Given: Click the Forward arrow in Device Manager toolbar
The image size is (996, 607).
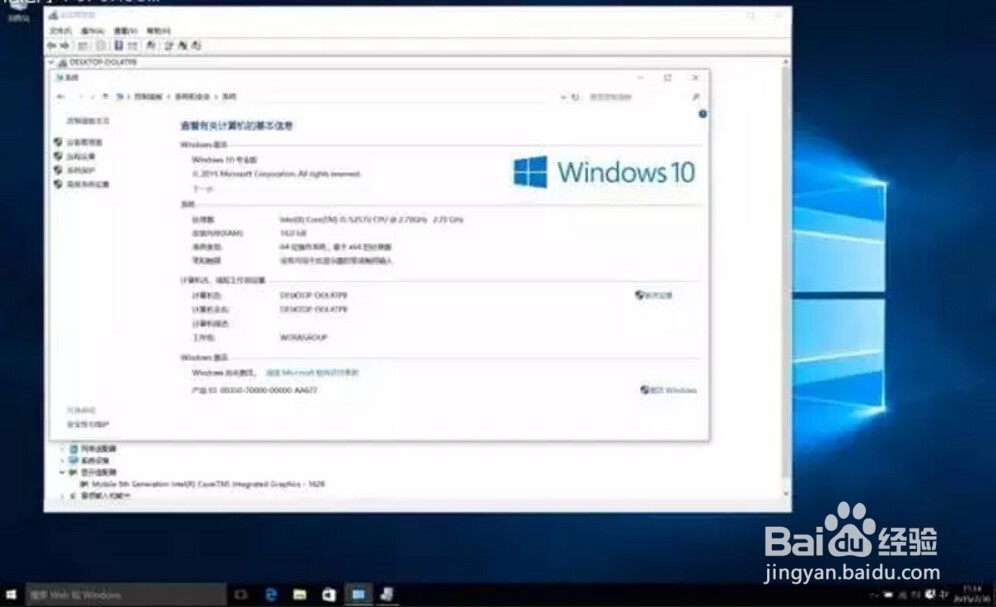Looking at the screenshot, I should tap(64, 46).
